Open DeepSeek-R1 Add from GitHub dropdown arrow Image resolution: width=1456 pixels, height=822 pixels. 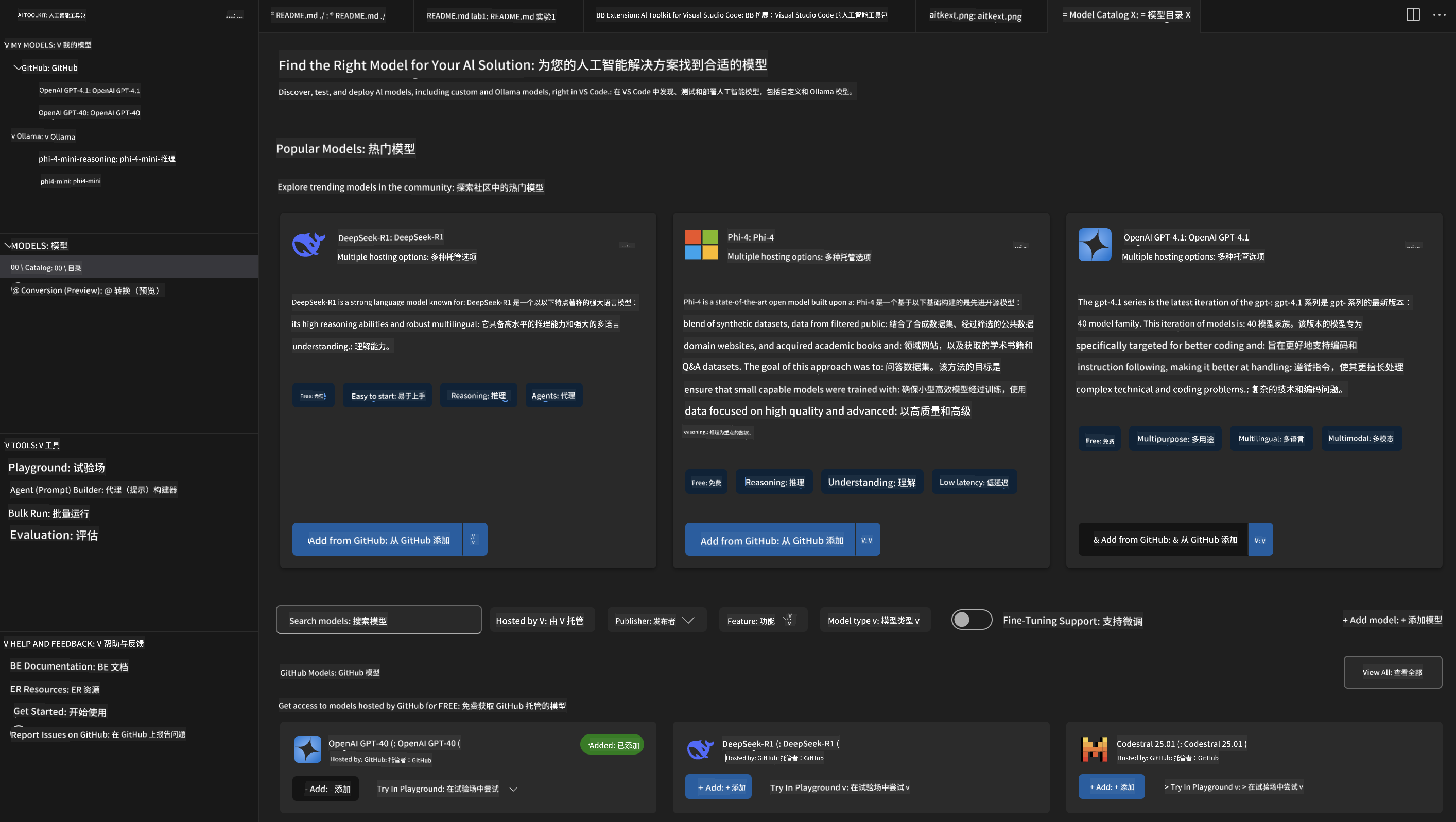click(x=474, y=539)
